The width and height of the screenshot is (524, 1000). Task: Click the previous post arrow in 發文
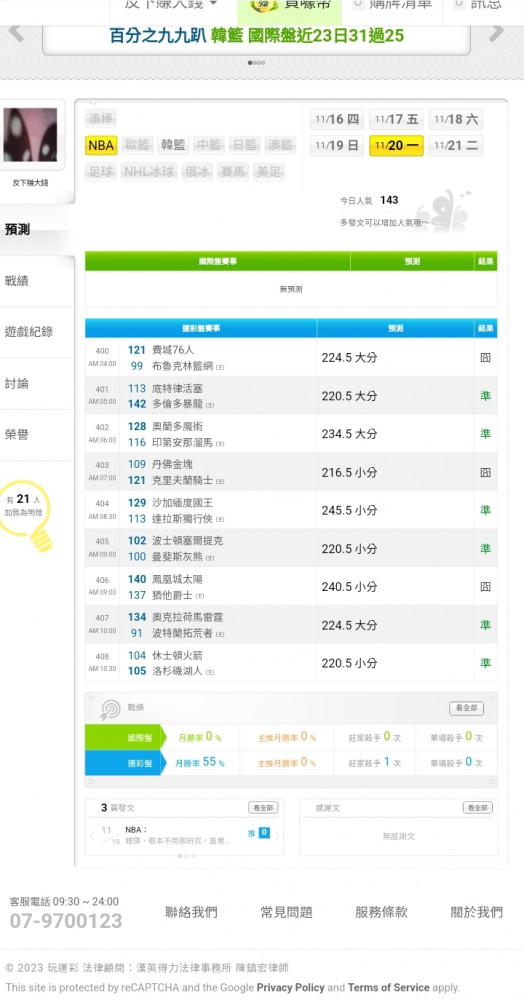91,835
